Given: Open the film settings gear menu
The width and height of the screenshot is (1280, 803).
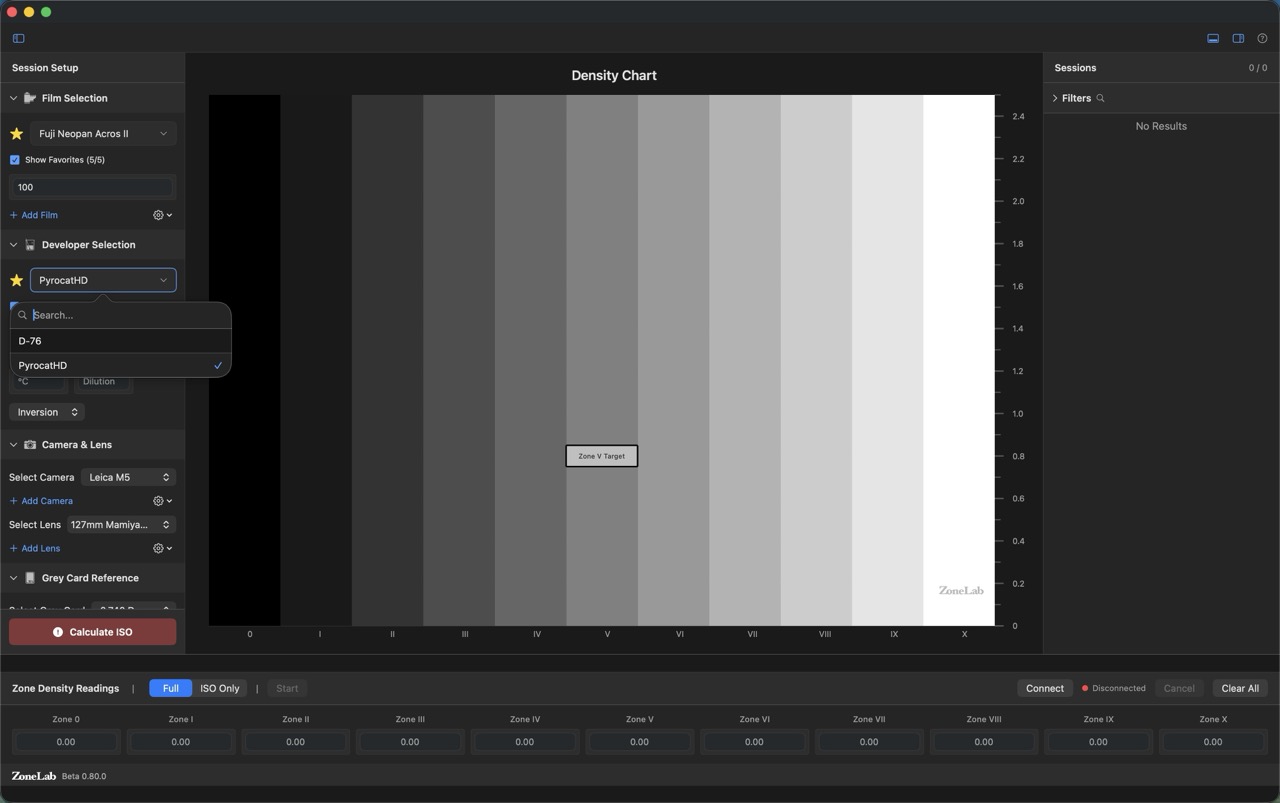Looking at the screenshot, I should (162, 215).
